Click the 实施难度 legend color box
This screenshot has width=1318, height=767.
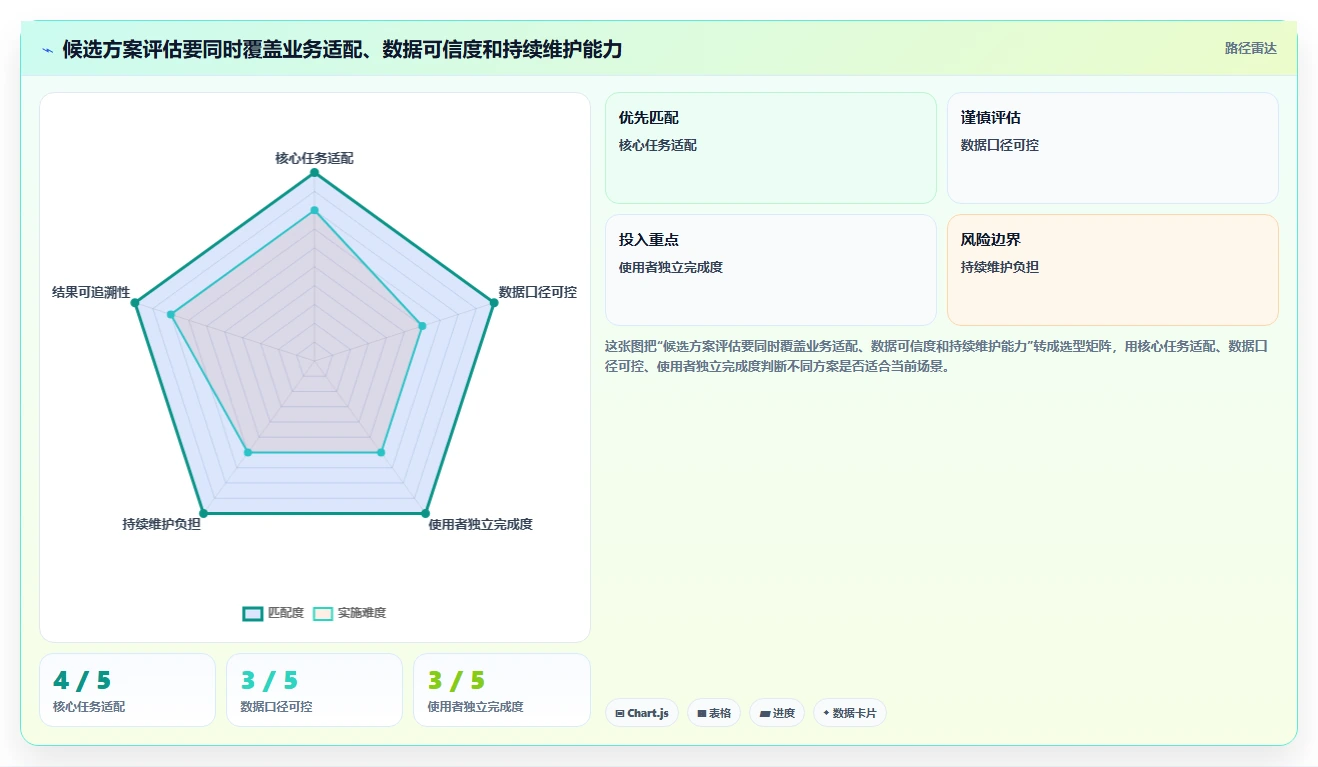click(323, 613)
